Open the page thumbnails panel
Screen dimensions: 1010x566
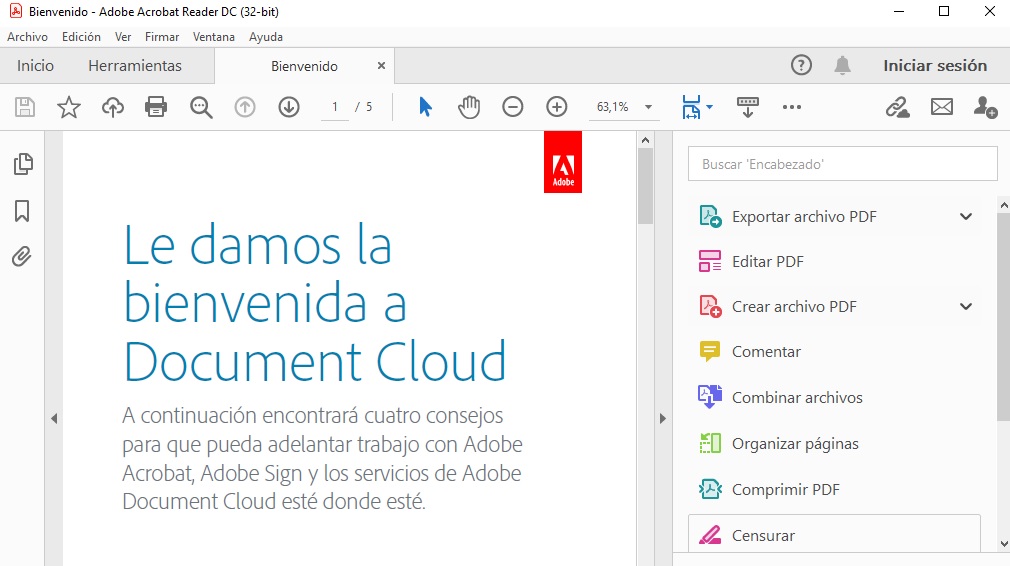(23, 164)
